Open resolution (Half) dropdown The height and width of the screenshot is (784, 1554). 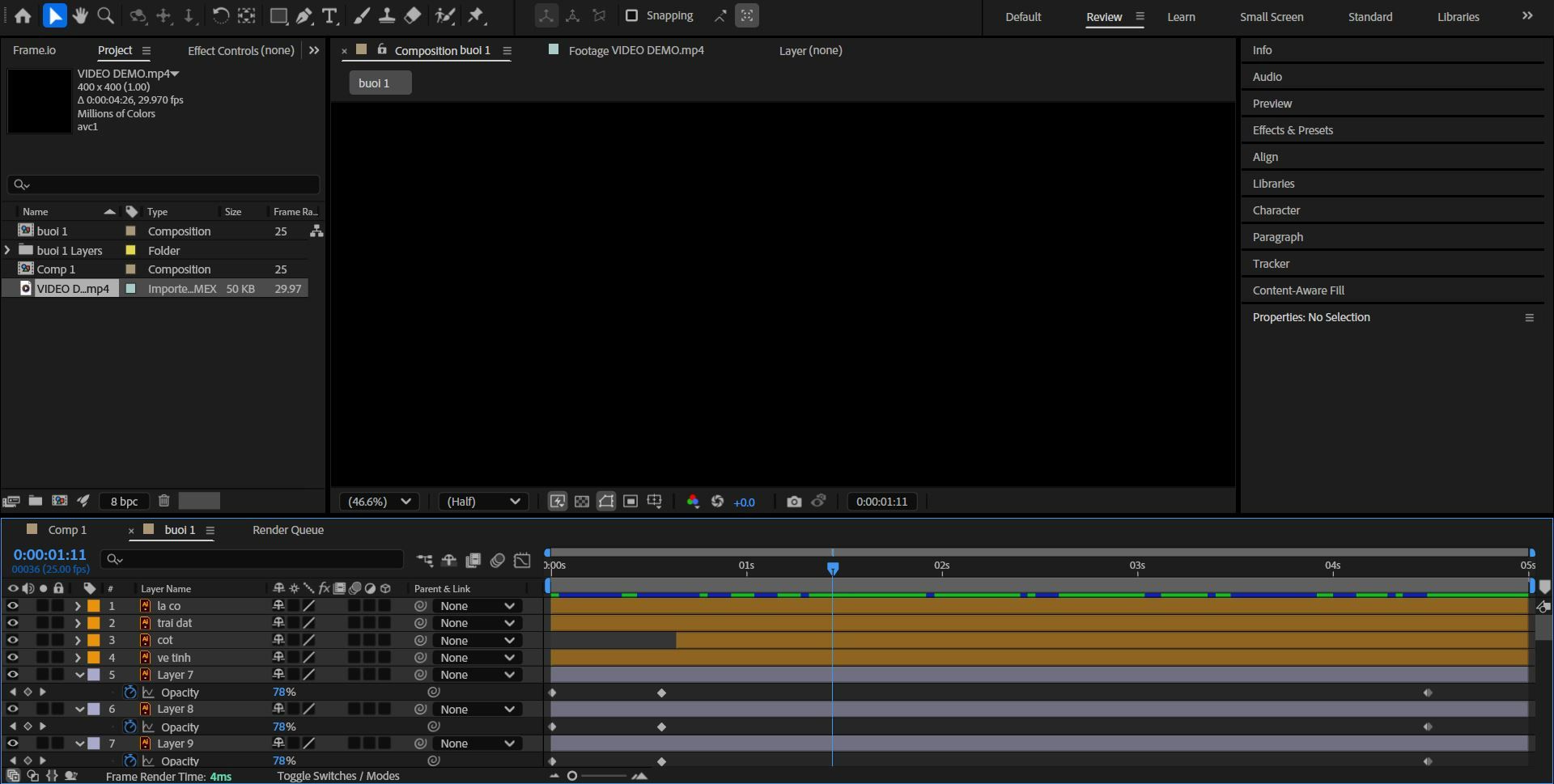483,502
